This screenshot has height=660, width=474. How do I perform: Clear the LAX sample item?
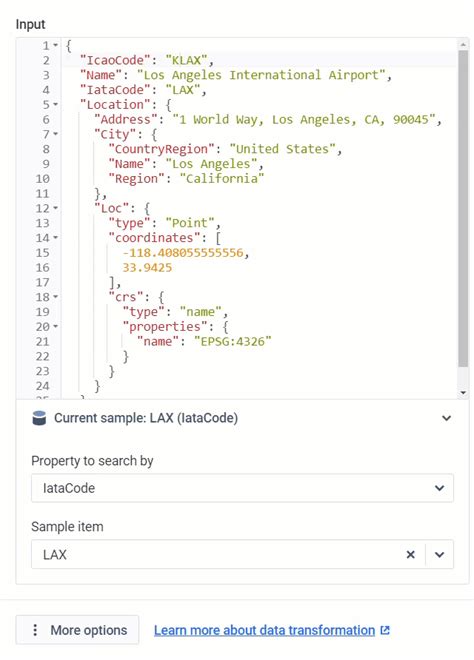410,554
